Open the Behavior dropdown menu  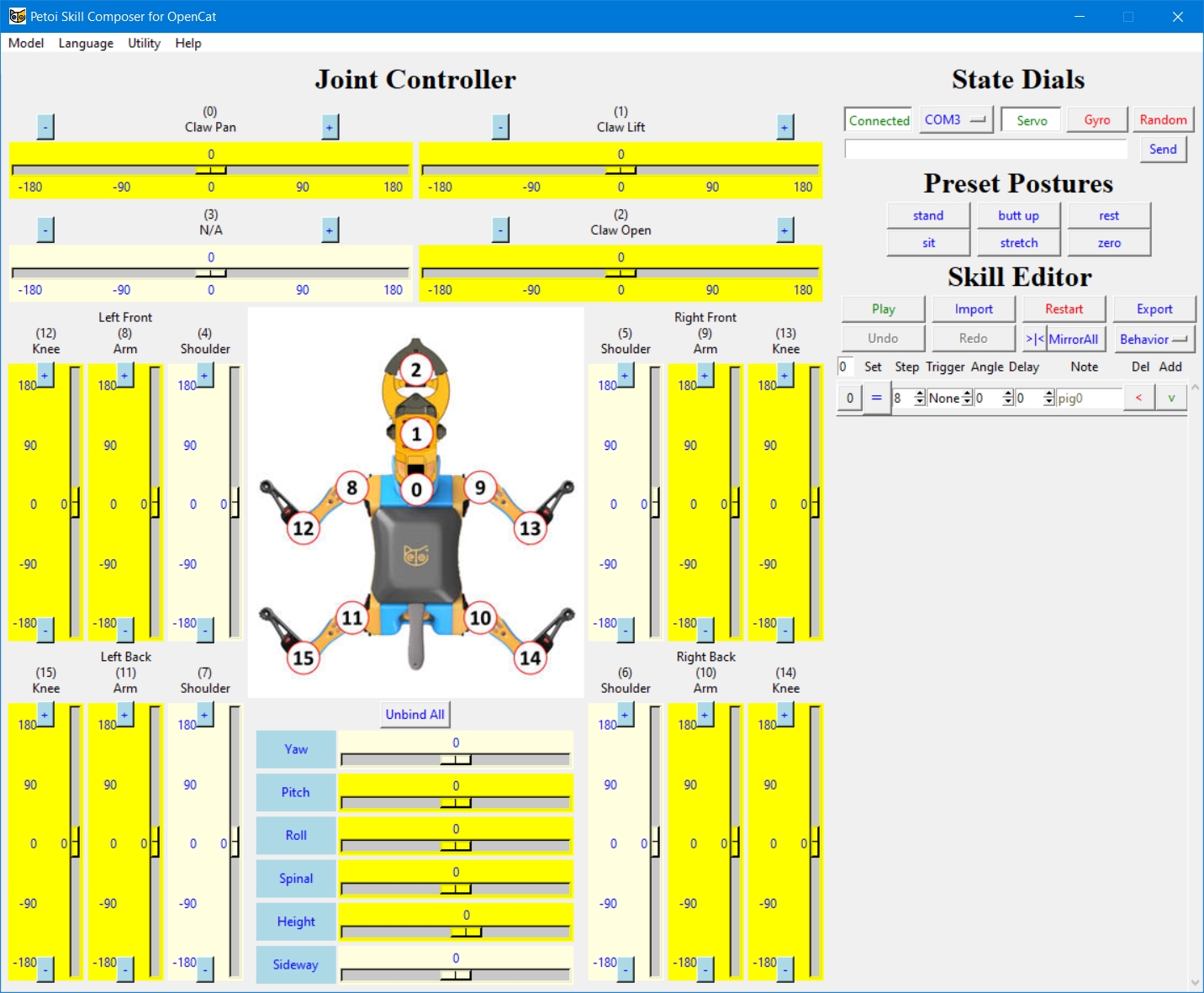(1153, 339)
